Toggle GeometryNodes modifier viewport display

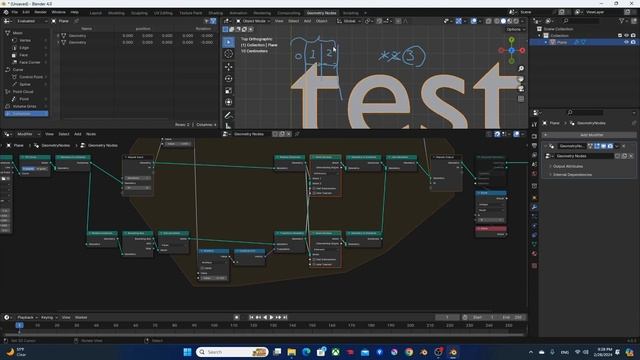[603, 146]
